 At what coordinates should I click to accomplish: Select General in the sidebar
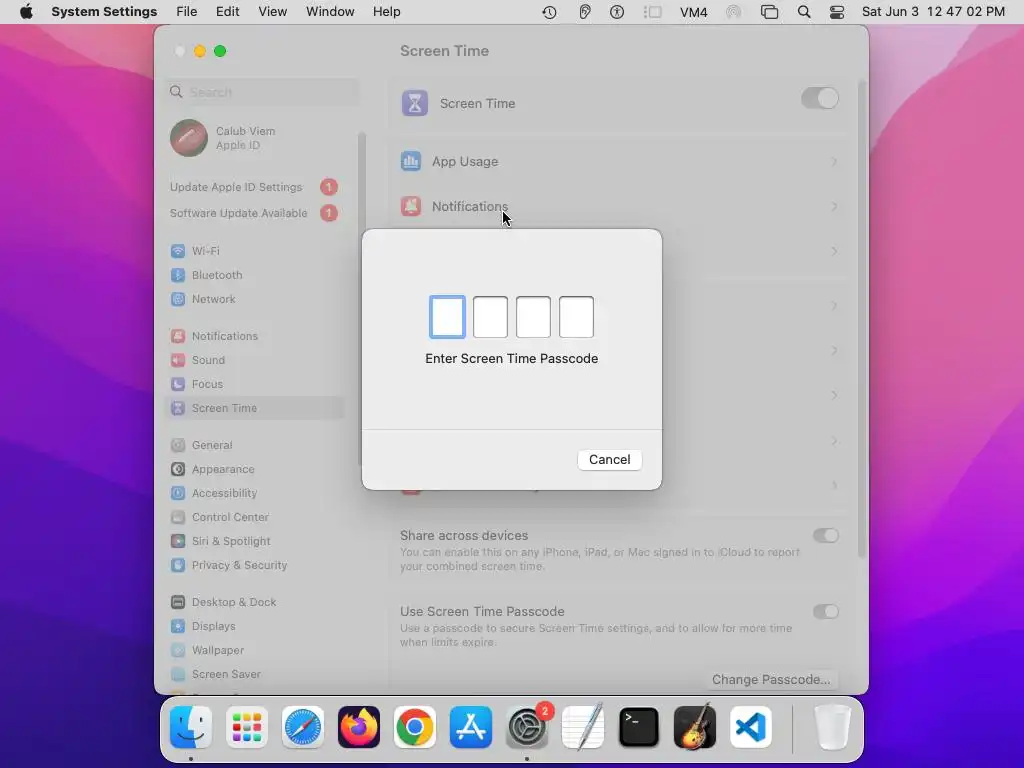[x=254, y=445]
